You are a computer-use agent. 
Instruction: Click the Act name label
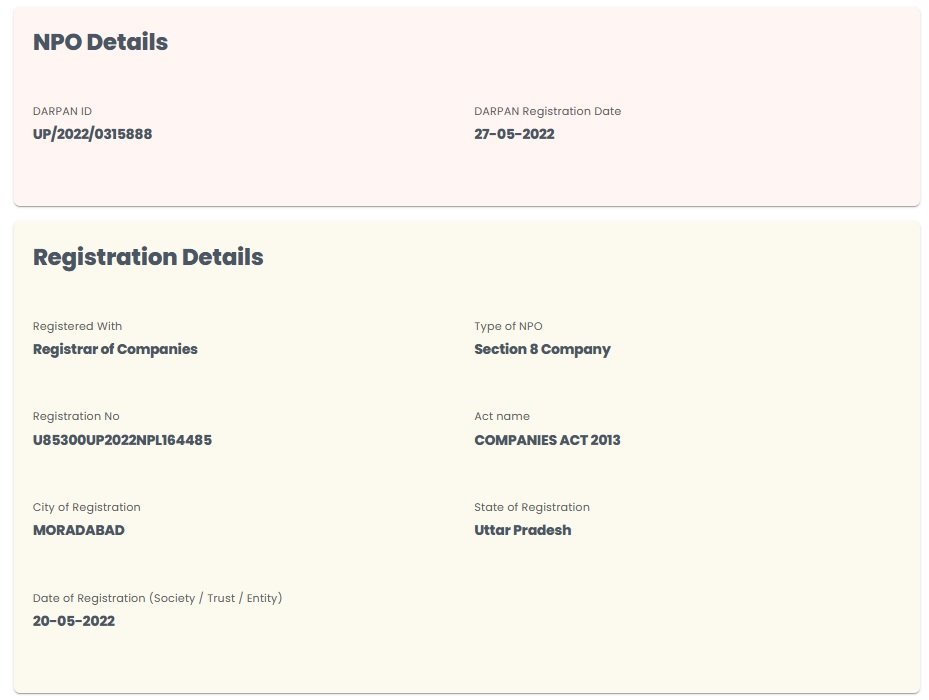pos(502,416)
